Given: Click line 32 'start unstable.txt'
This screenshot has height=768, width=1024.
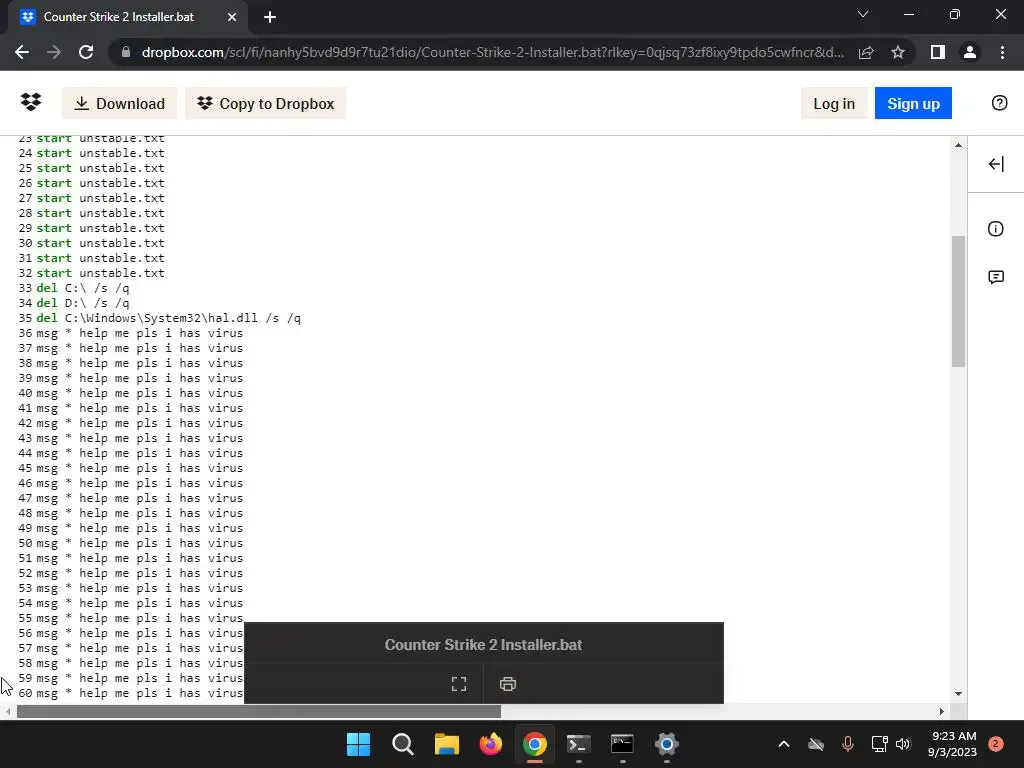Looking at the screenshot, I should [101, 273].
